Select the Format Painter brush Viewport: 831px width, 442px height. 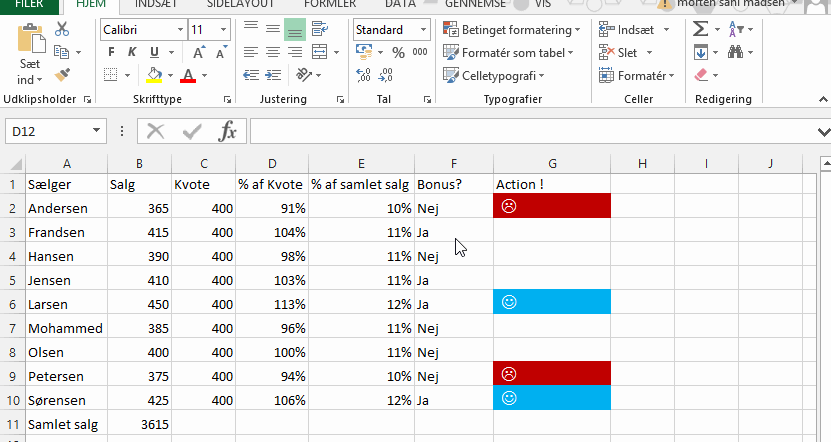point(62,75)
